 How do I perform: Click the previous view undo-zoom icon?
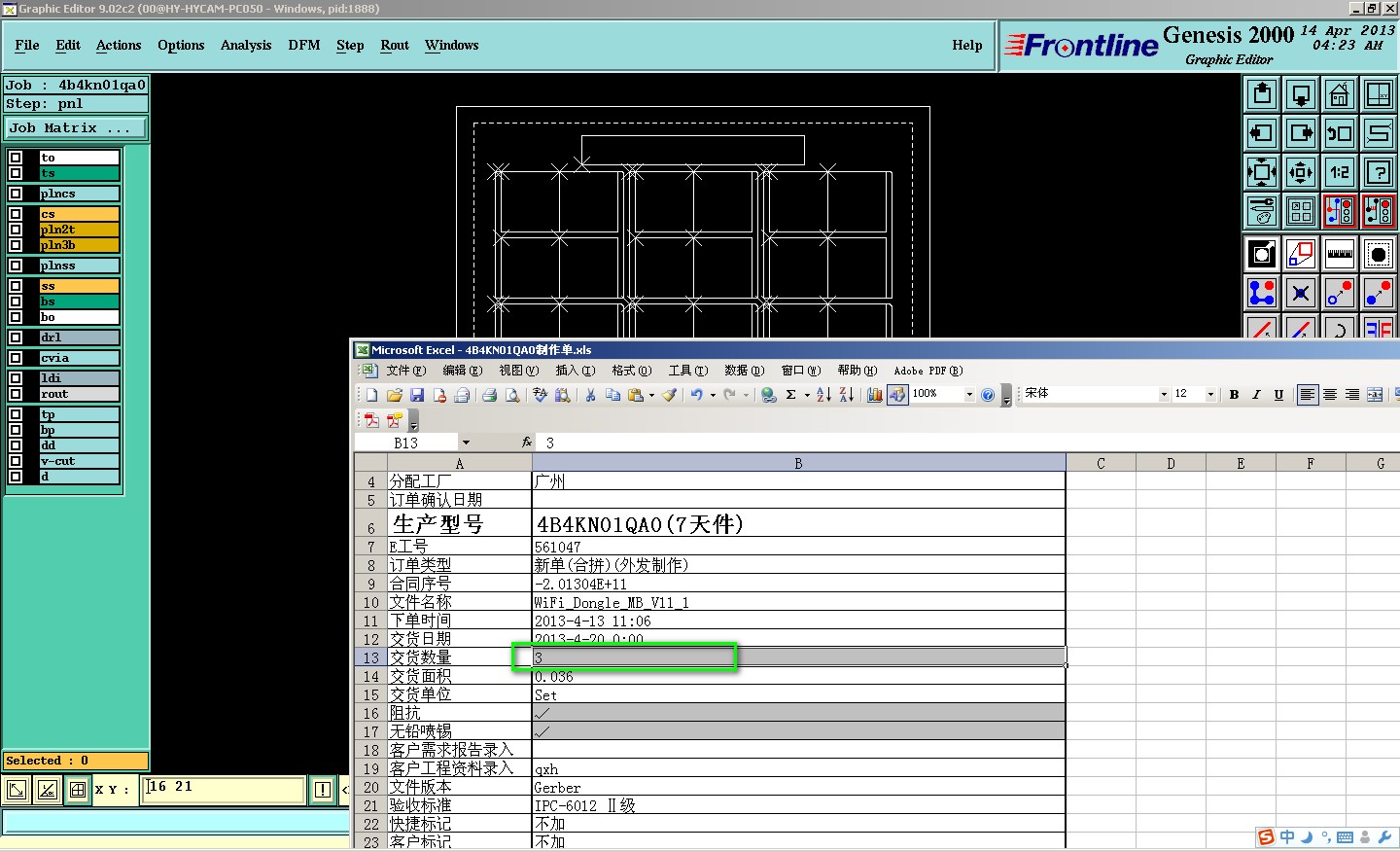[1340, 133]
